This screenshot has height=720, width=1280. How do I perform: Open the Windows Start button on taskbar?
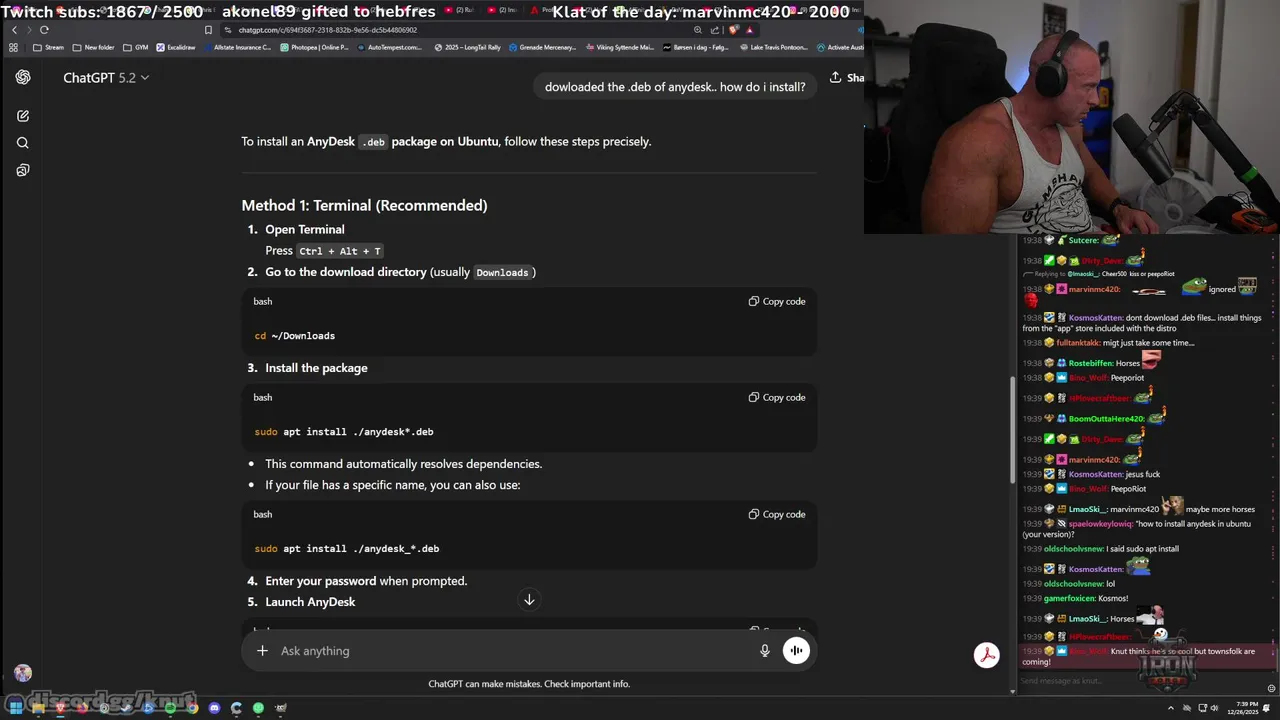[x=15, y=708]
